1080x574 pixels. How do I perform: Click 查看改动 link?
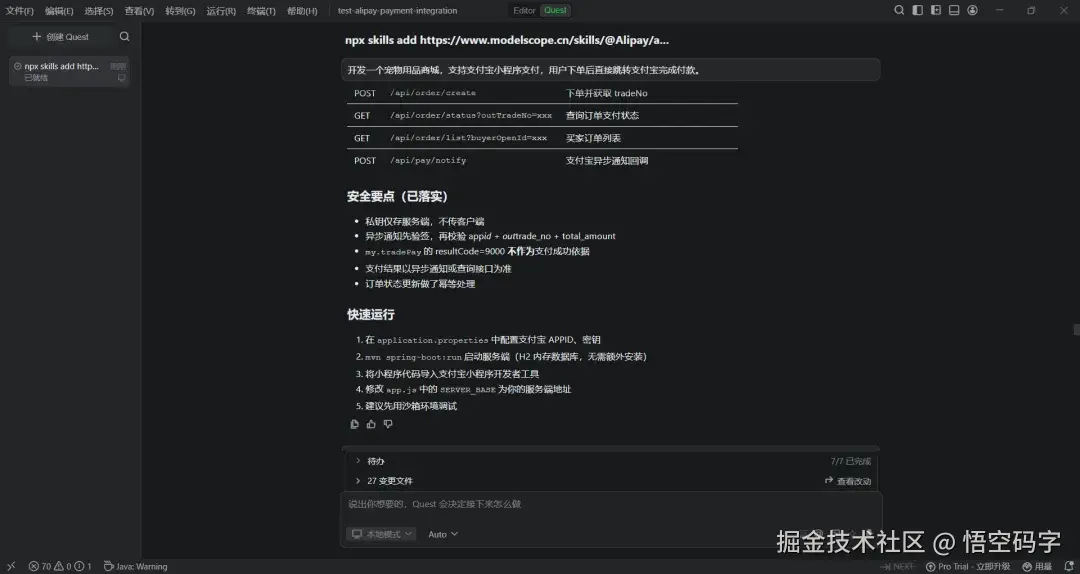848,481
